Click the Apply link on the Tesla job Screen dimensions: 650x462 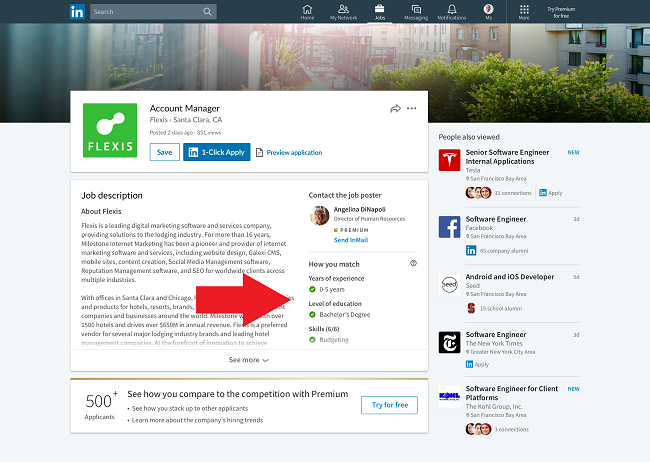tap(551, 193)
